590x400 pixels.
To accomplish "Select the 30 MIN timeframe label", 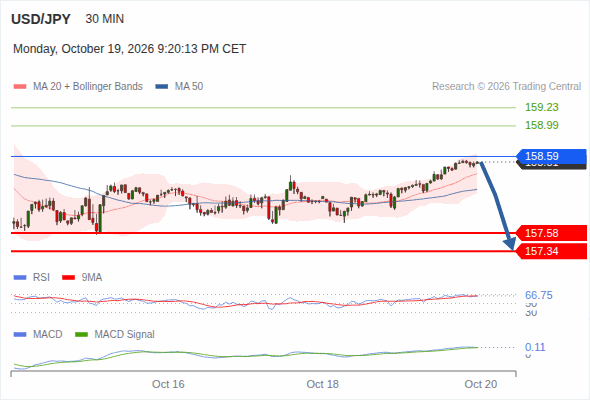I will pyautogui.click(x=105, y=19).
